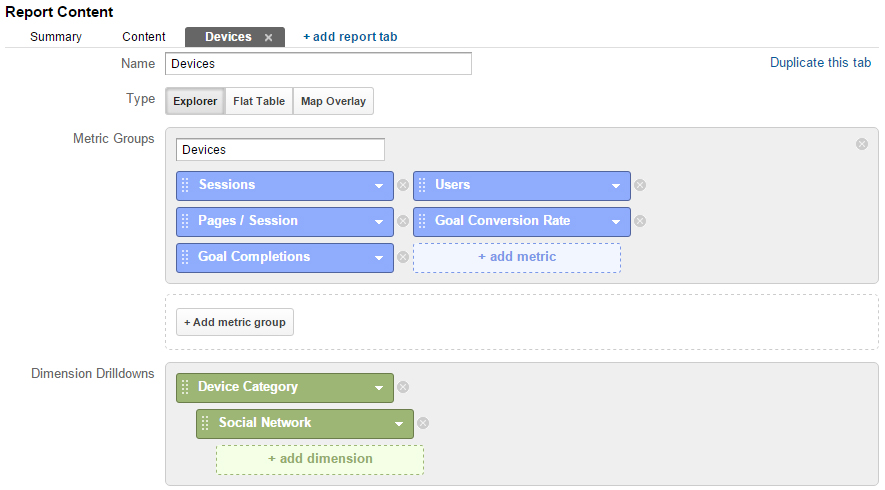The width and height of the screenshot is (885, 490).
Task: Remove the Social Network dimension x icon
Action: 423,423
